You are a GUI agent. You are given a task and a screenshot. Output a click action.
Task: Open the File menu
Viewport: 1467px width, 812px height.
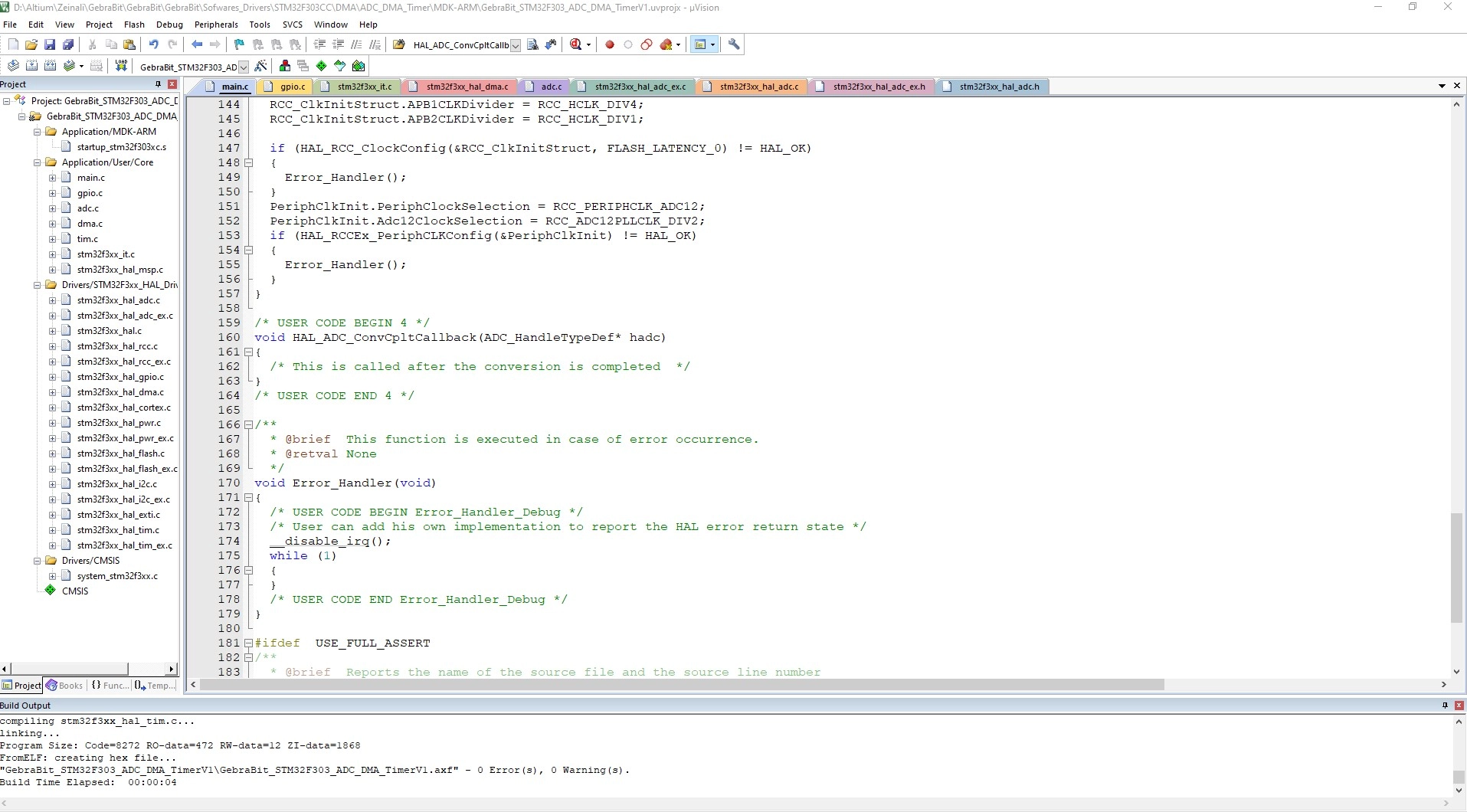coord(10,25)
